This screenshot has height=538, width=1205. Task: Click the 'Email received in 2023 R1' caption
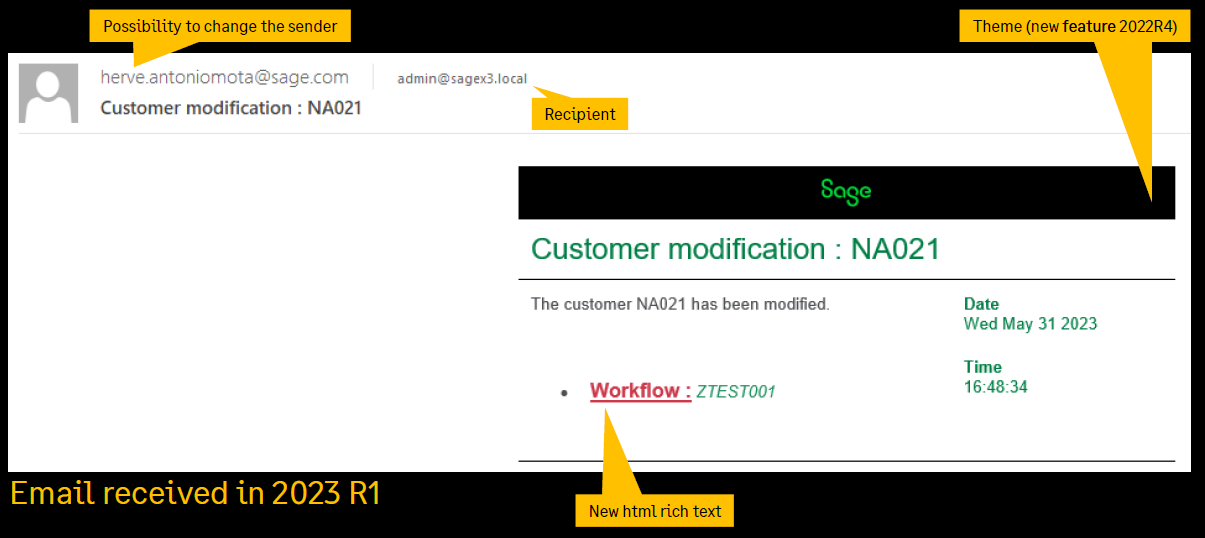(195, 494)
